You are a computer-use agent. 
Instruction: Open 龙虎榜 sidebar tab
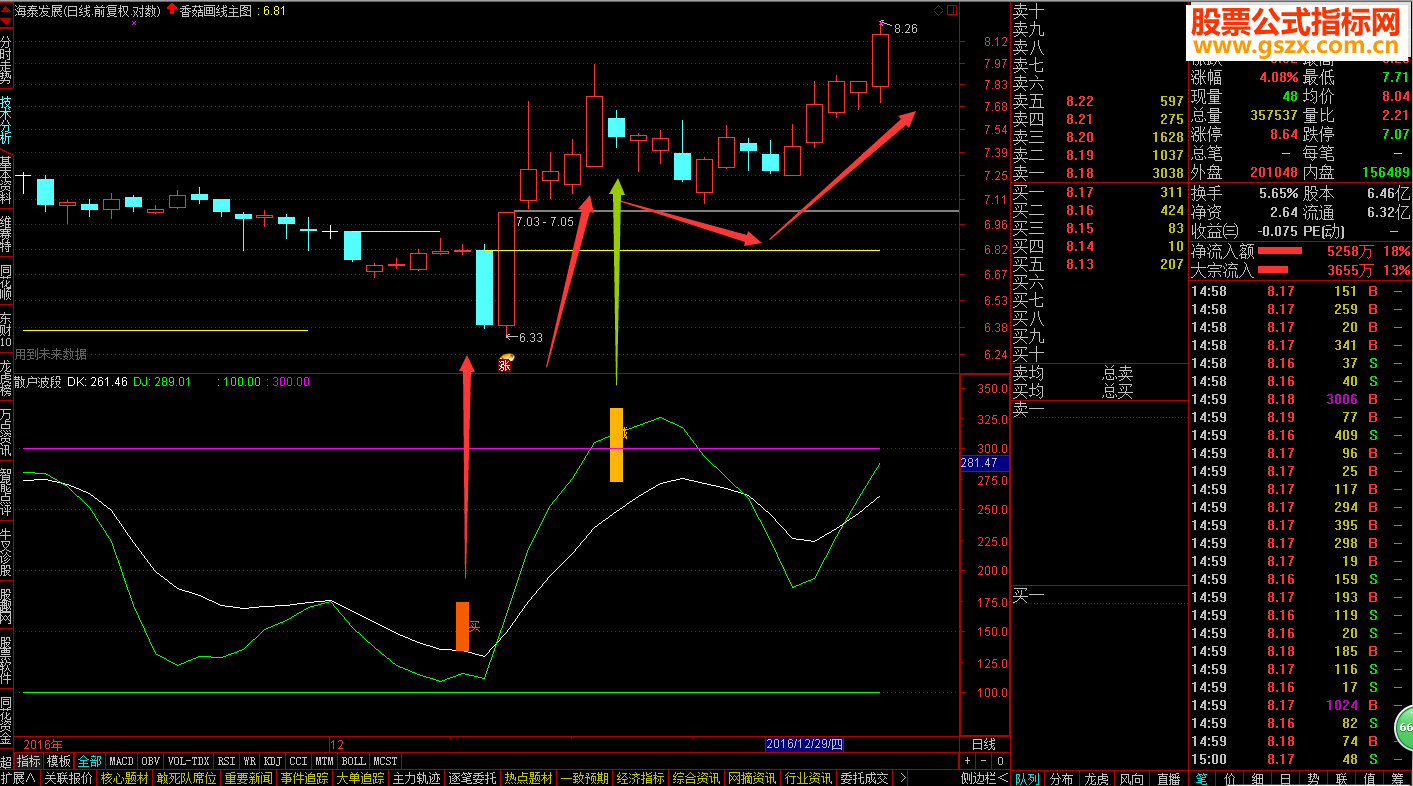(x=6, y=379)
